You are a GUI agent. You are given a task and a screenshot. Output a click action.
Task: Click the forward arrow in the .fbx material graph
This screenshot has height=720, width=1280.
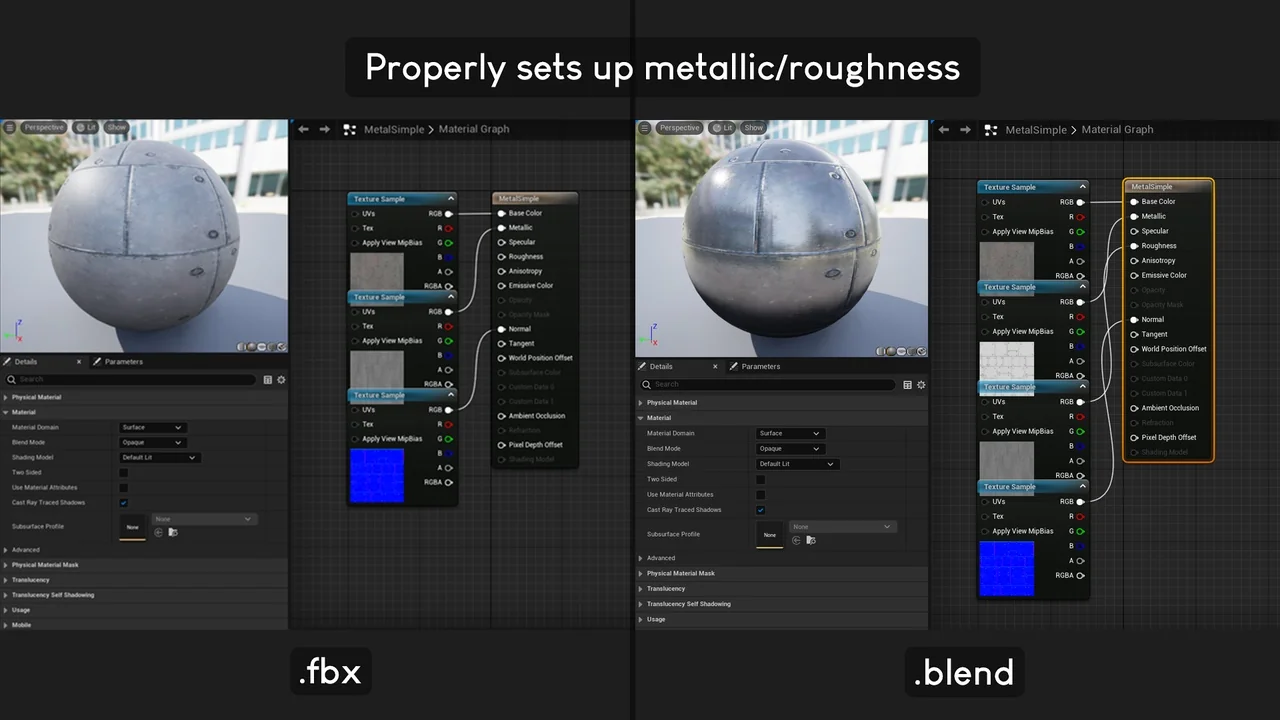coord(324,129)
